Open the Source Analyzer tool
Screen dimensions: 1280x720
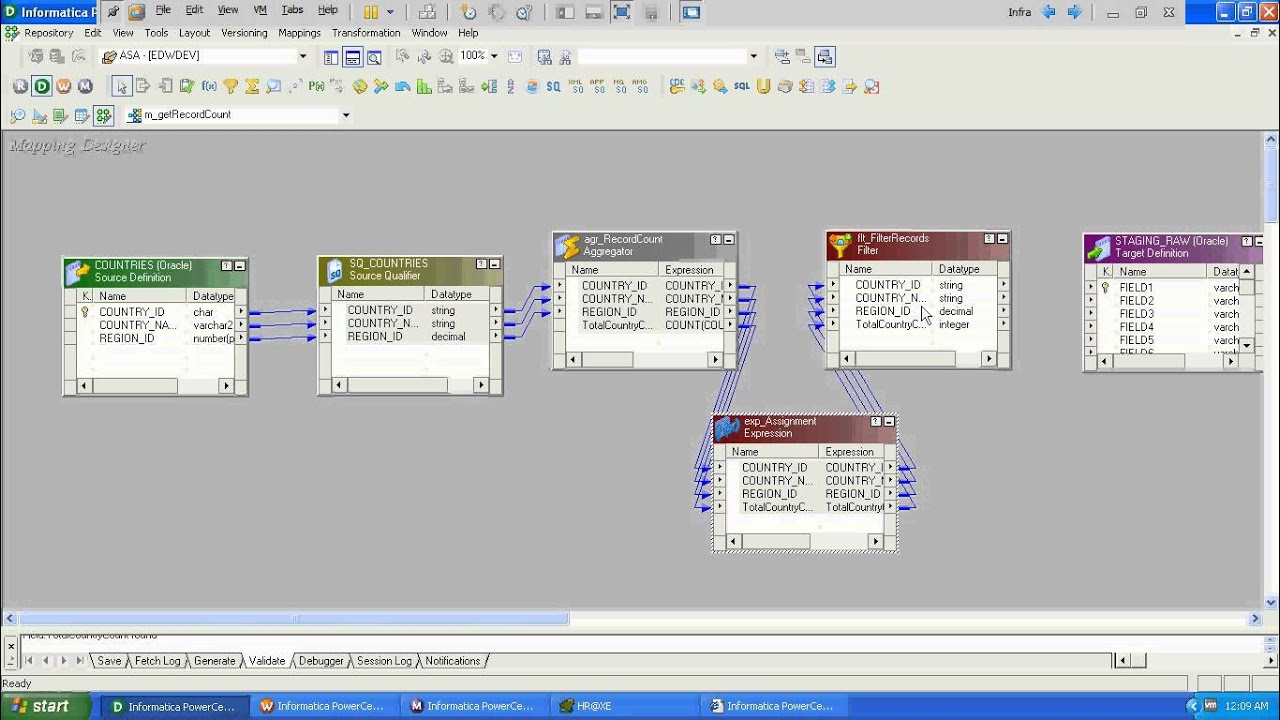coord(18,115)
